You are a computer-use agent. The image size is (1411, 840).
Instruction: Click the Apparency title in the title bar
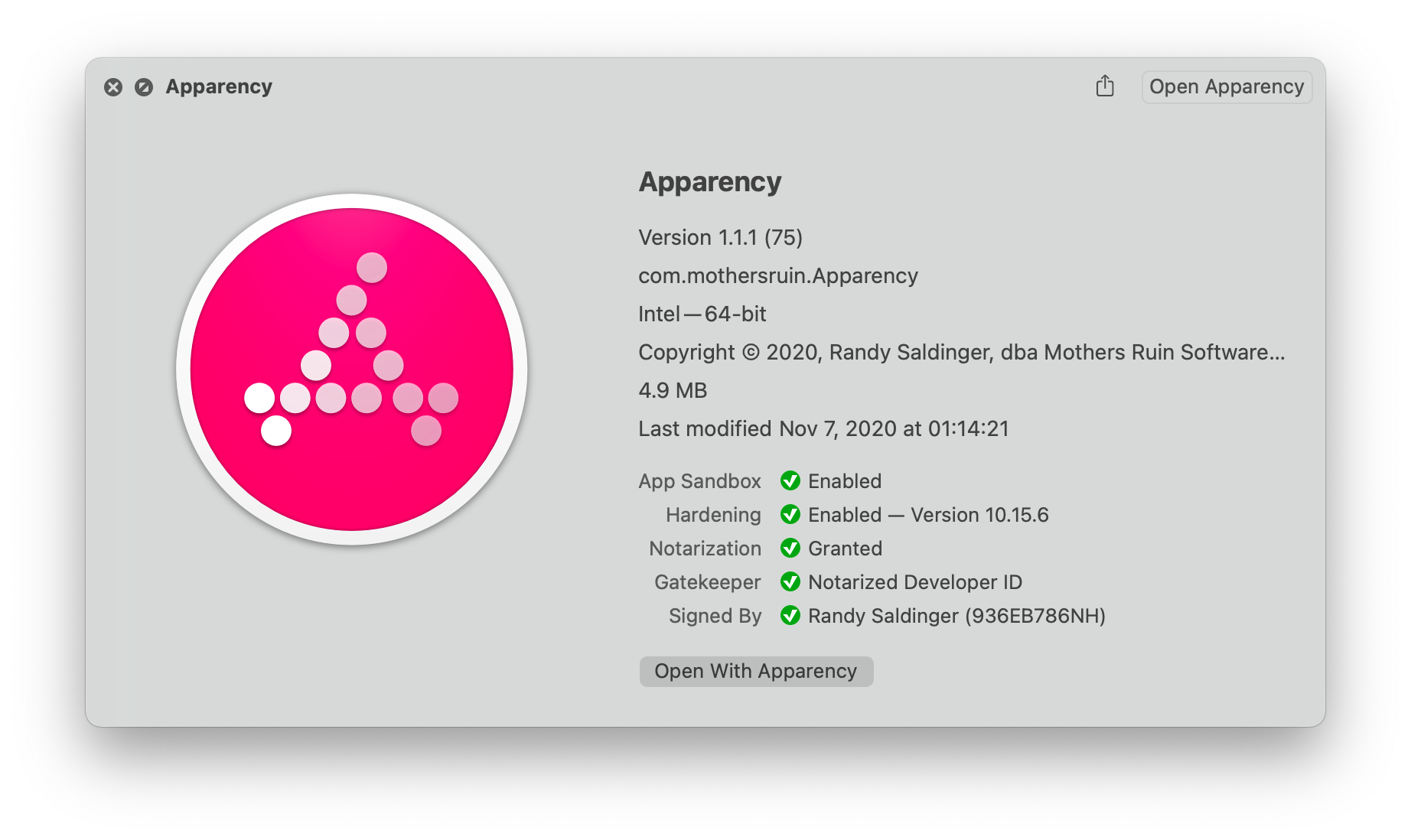(x=219, y=87)
